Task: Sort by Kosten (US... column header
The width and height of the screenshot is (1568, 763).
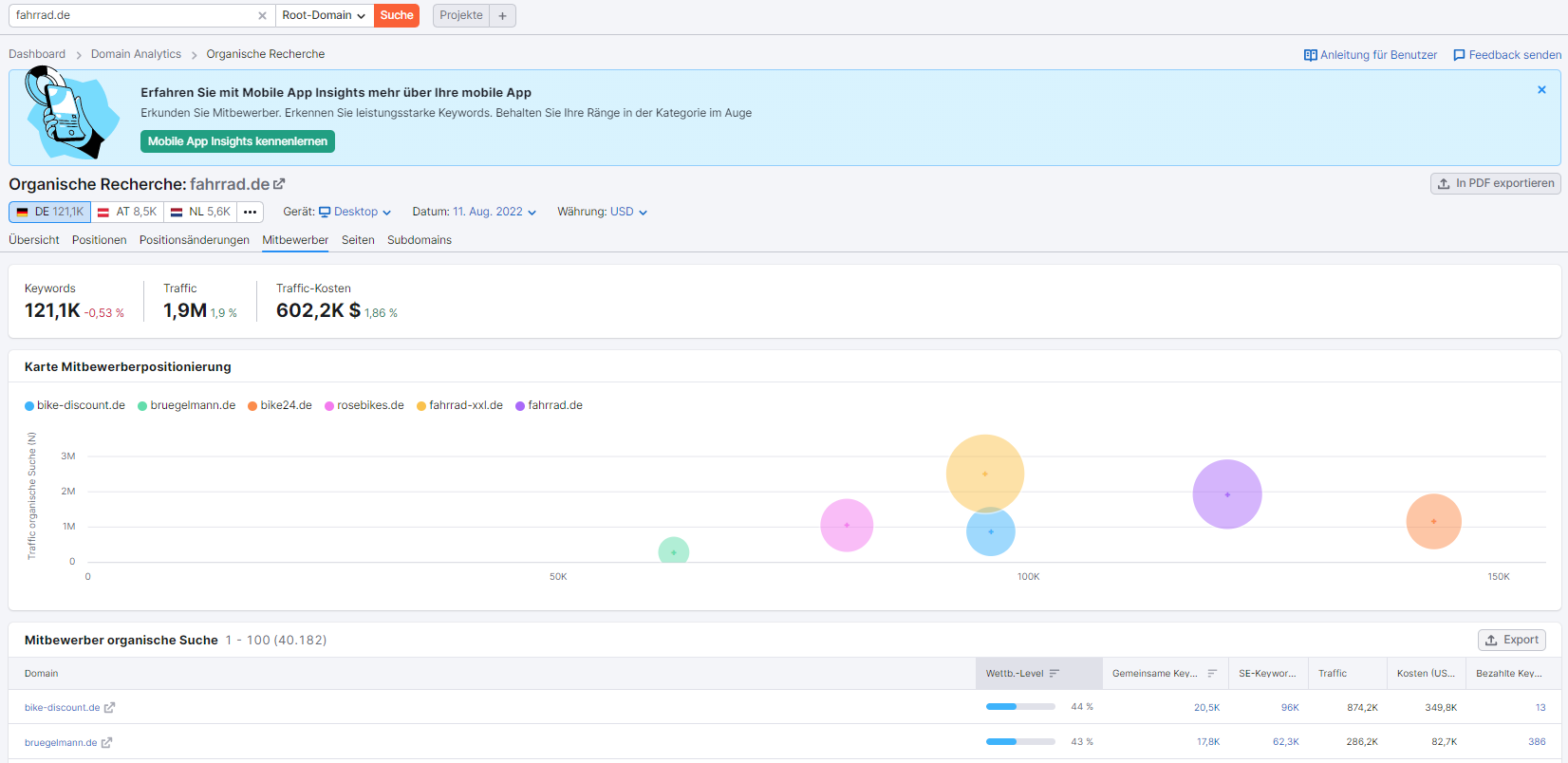Action: pos(1426,674)
